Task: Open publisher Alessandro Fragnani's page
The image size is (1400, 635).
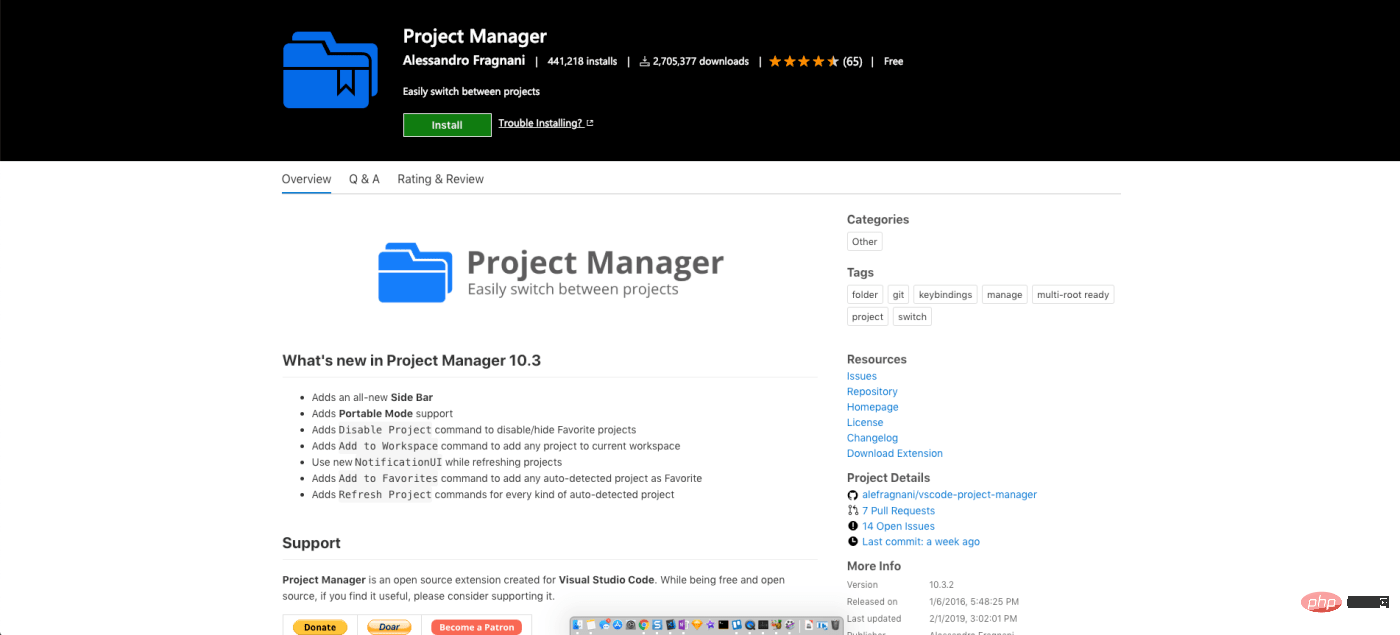Action: click(463, 61)
